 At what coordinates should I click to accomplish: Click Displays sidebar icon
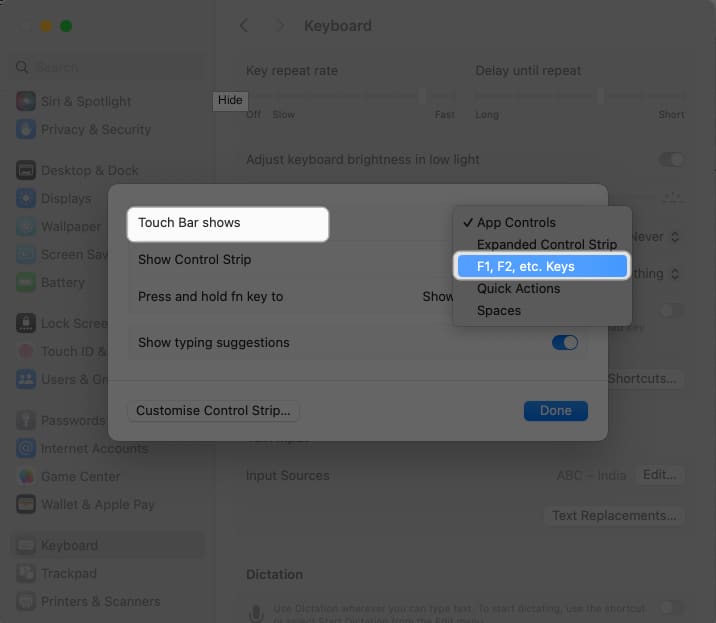pyautogui.click(x=26, y=198)
